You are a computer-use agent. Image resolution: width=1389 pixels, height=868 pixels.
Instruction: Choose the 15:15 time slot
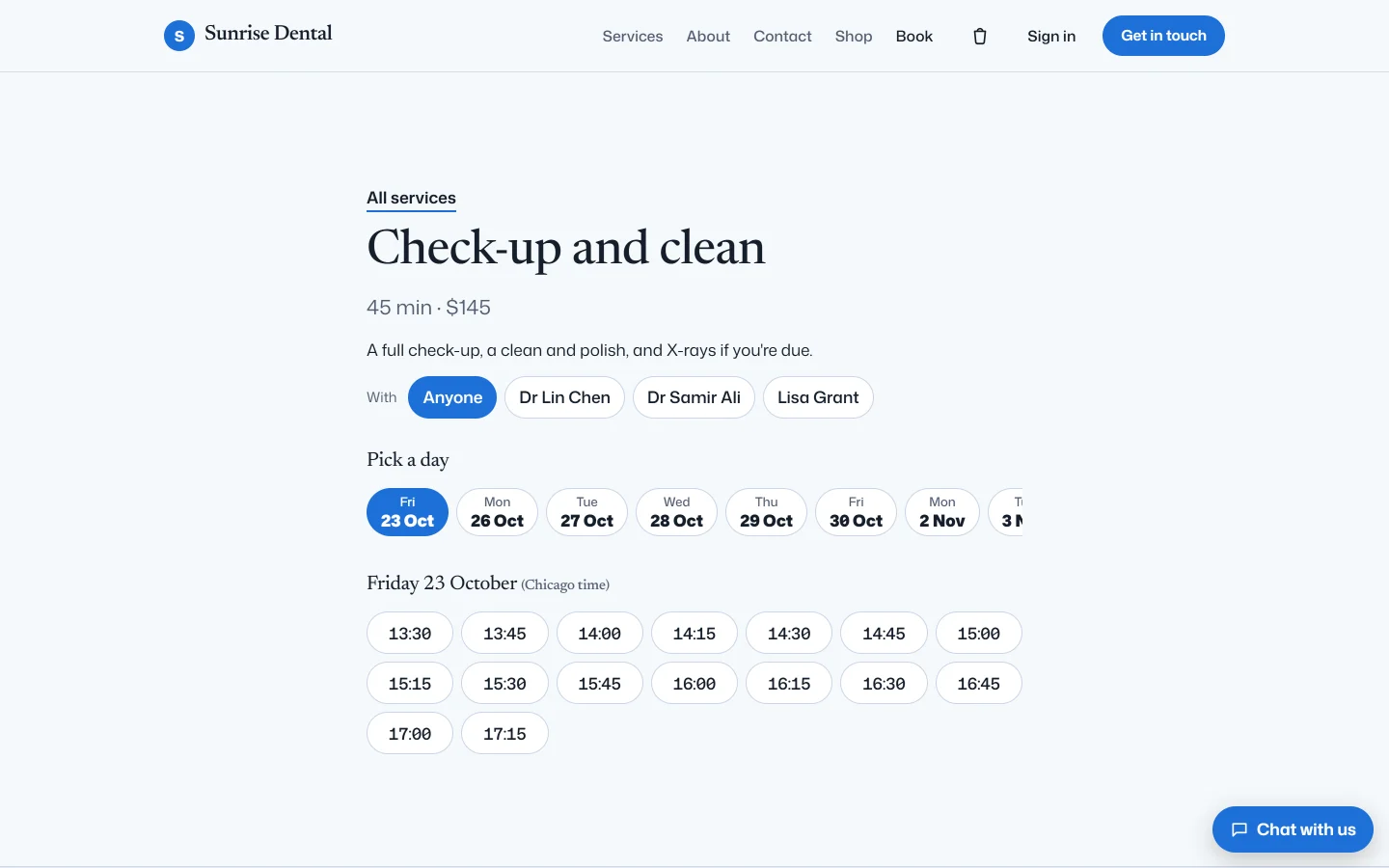click(x=410, y=684)
